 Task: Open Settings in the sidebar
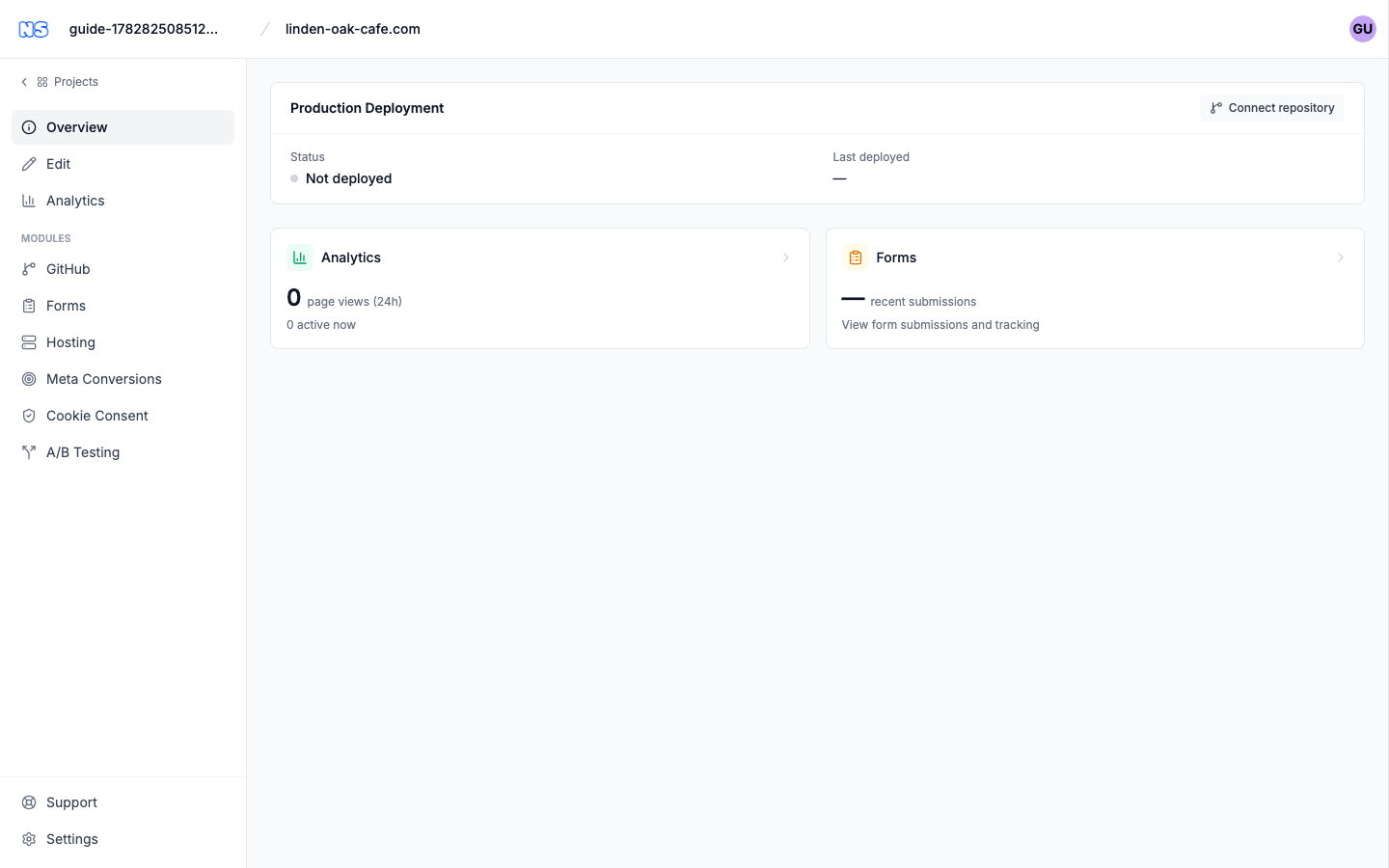pyautogui.click(x=123, y=839)
